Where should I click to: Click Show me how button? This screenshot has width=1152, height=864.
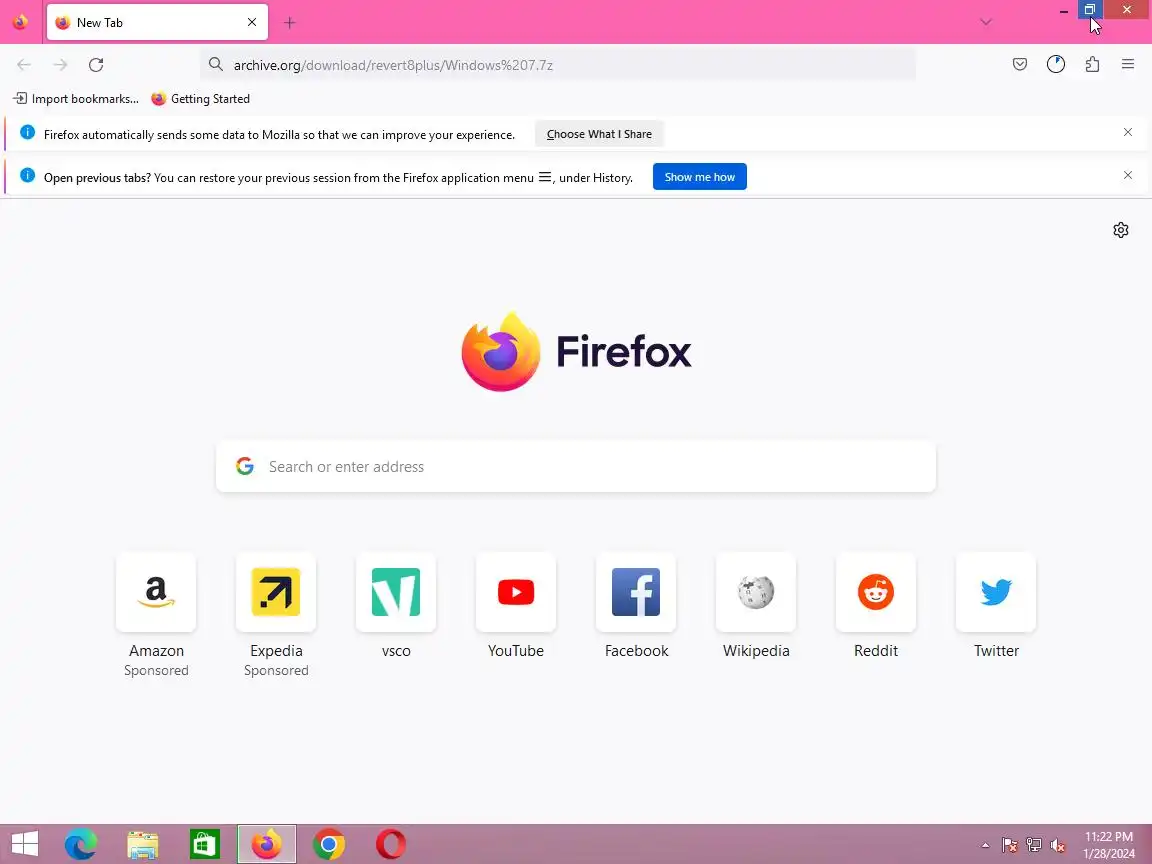pyautogui.click(x=699, y=176)
